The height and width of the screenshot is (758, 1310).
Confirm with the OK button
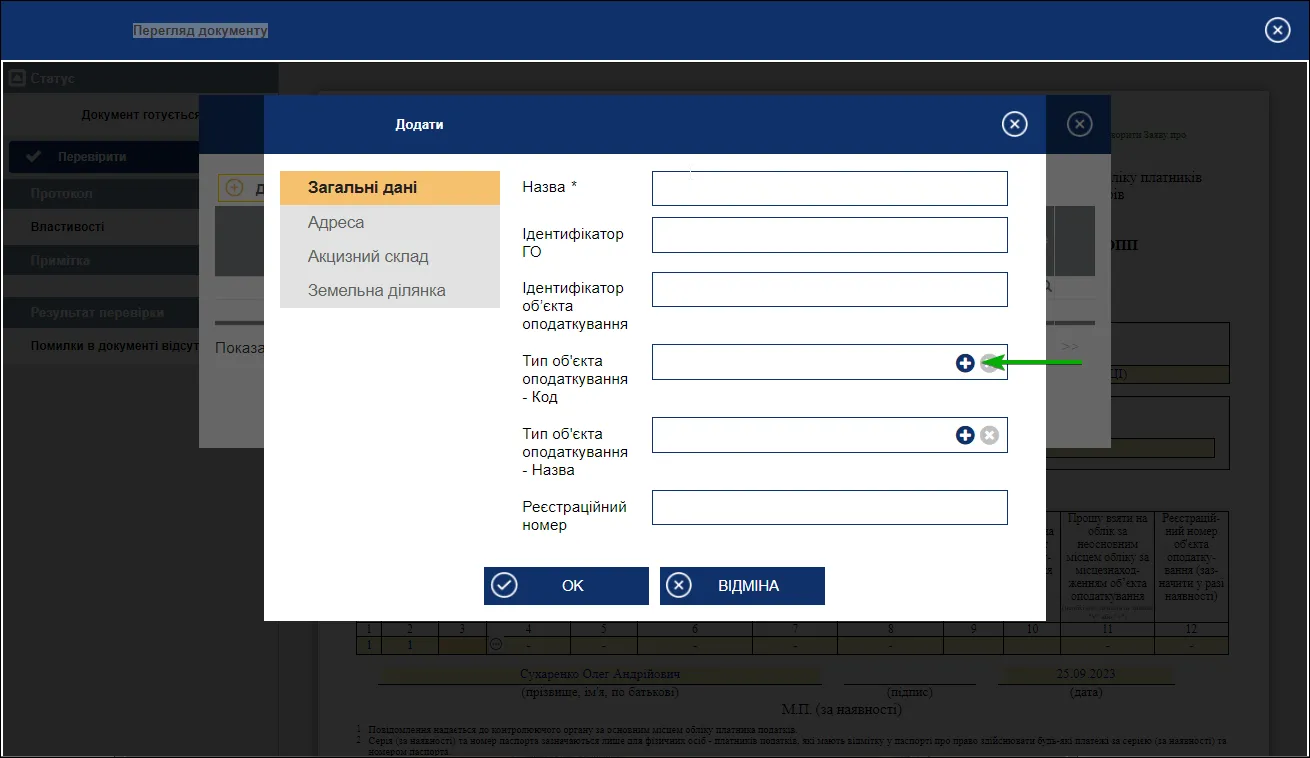tap(566, 586)
